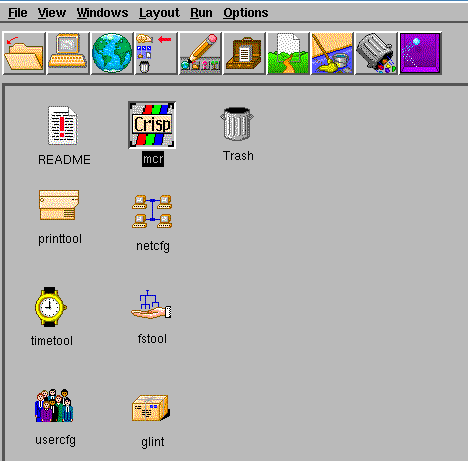Click the Crisp mcr icon
468x461 pixels.
pos(152,125)
